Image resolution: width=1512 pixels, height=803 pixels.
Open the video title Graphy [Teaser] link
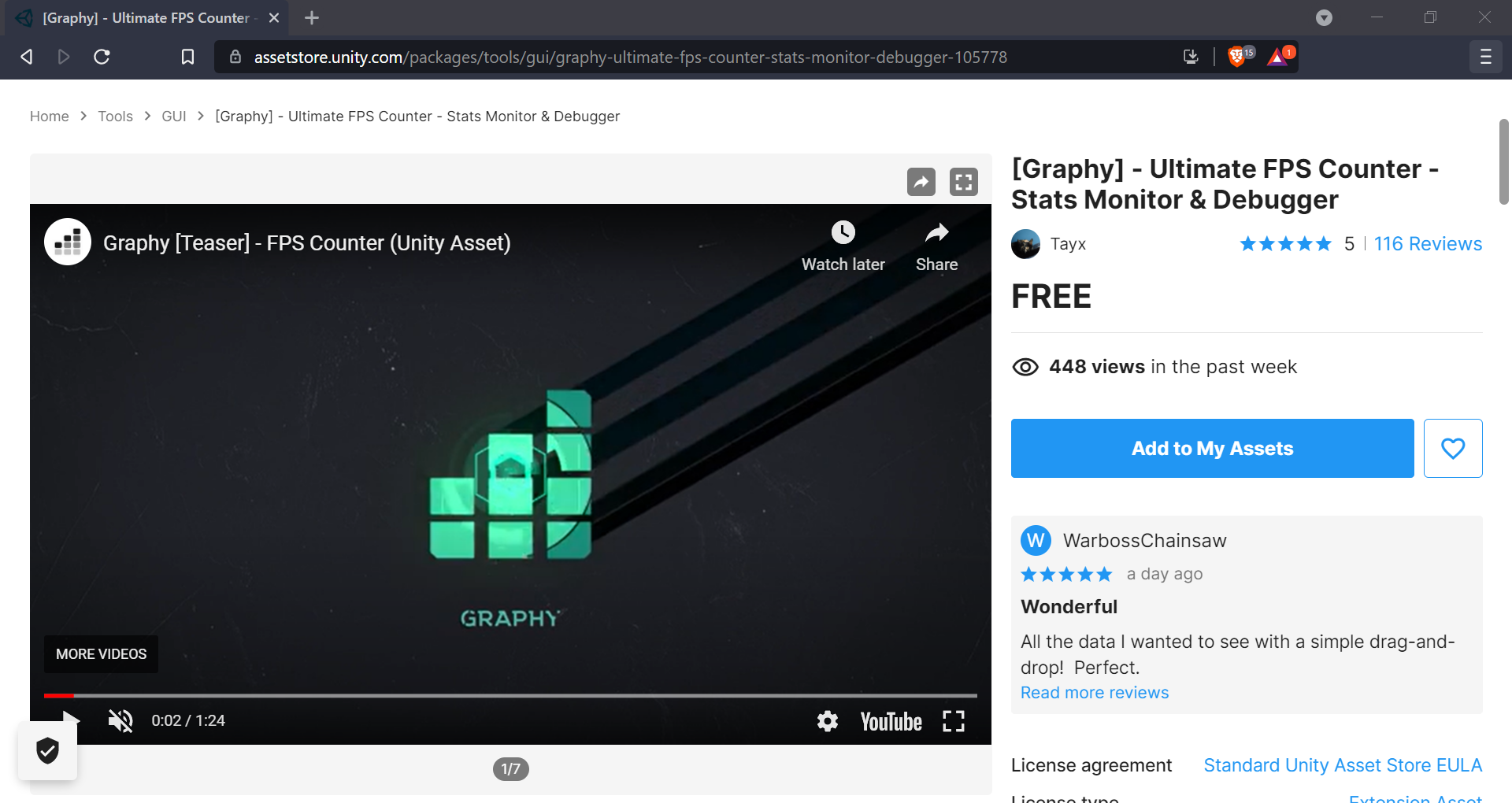(x=307, y=242)
